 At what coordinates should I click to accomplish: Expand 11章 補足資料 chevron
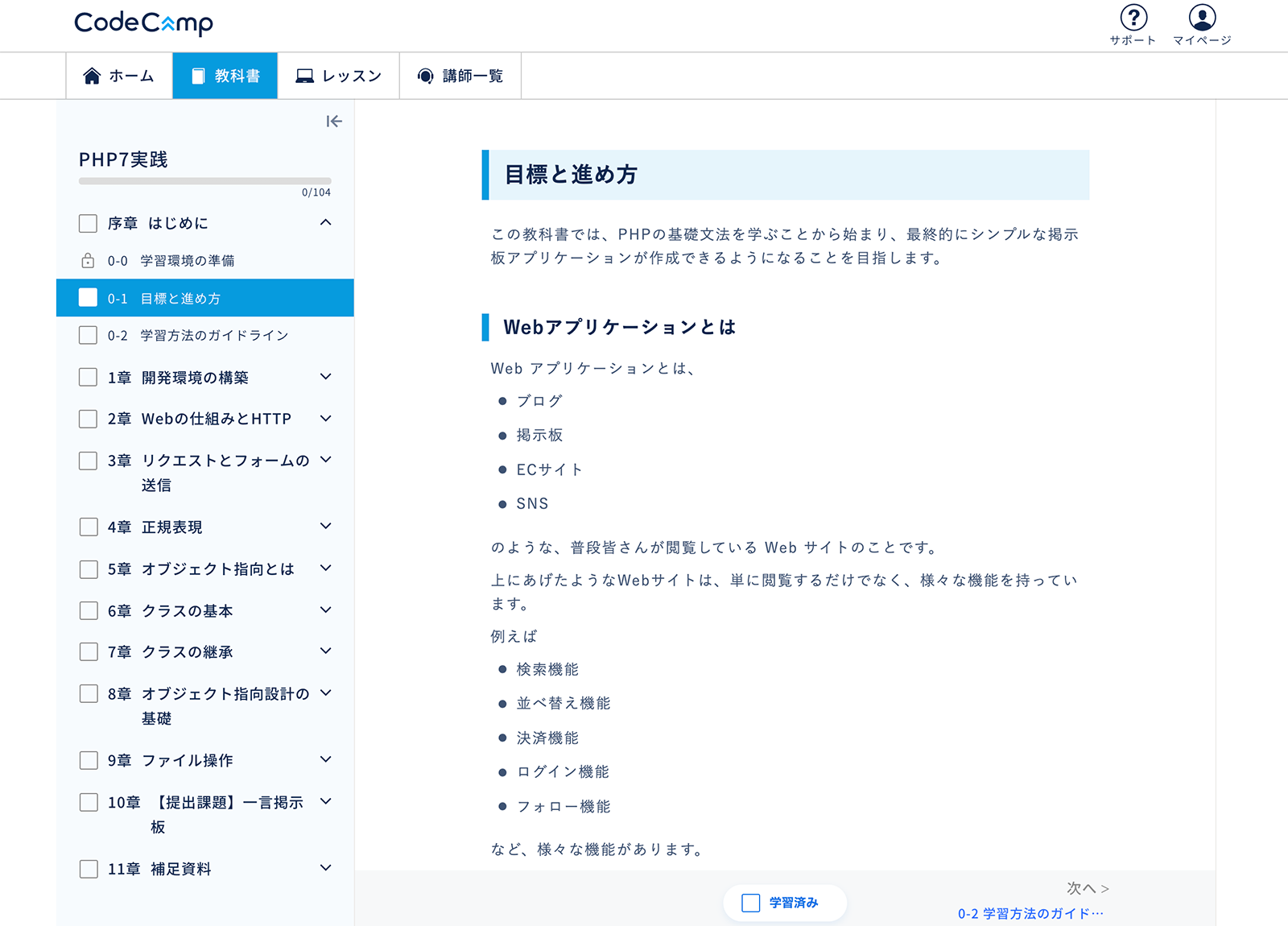pos(326,867)
